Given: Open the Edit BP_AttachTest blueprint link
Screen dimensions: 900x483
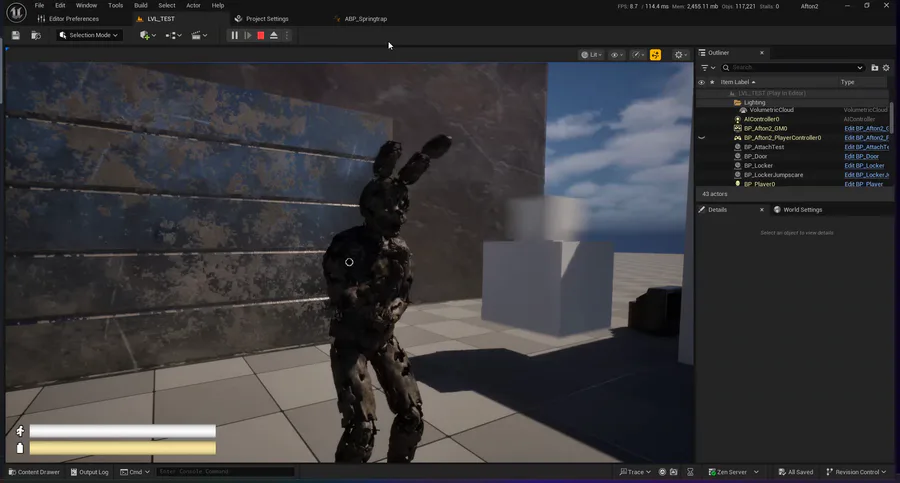Looking at the screenshot, I should click(x=866, y=147).
